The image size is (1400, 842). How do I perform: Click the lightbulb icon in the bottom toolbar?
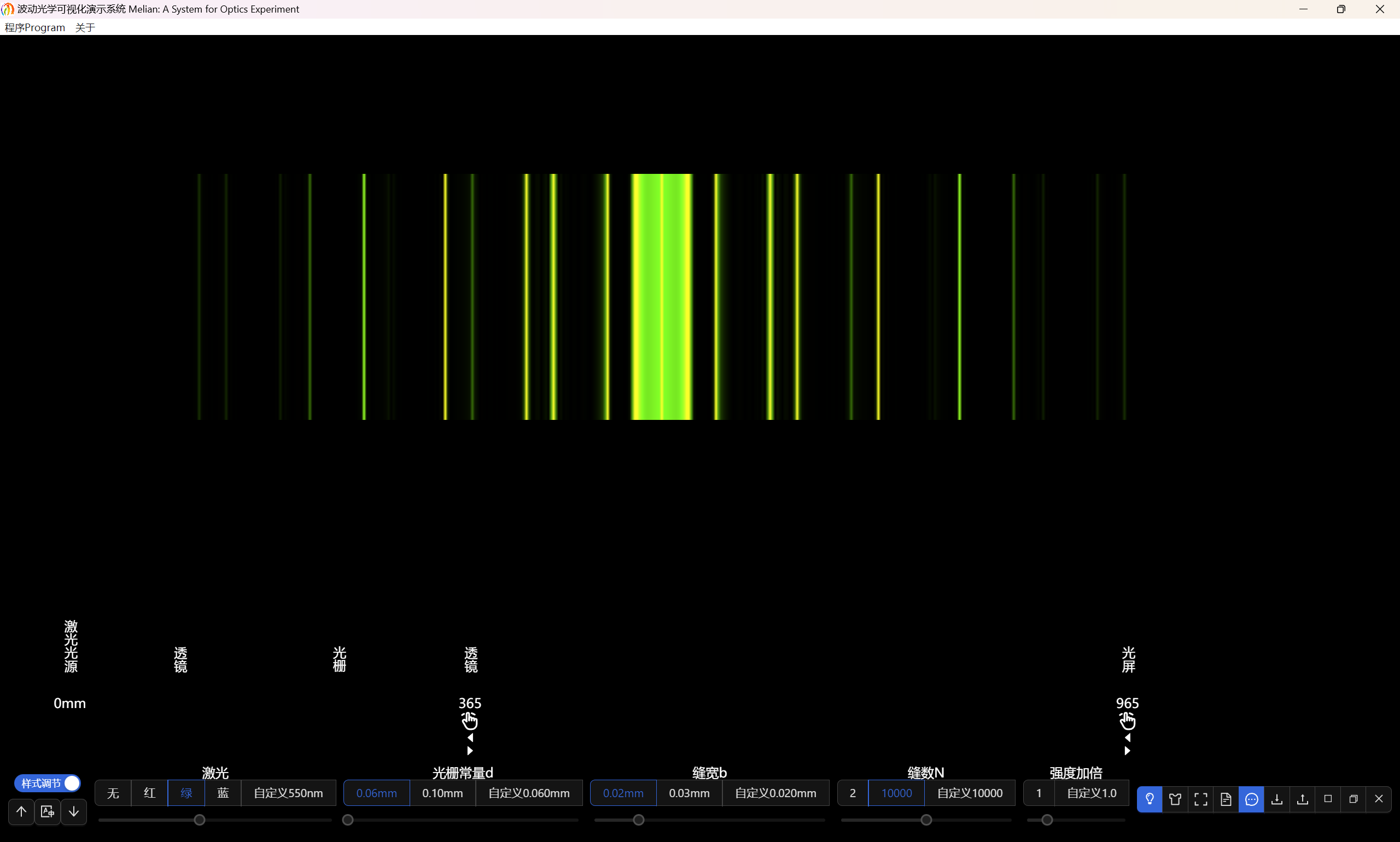pos(1149,799)
